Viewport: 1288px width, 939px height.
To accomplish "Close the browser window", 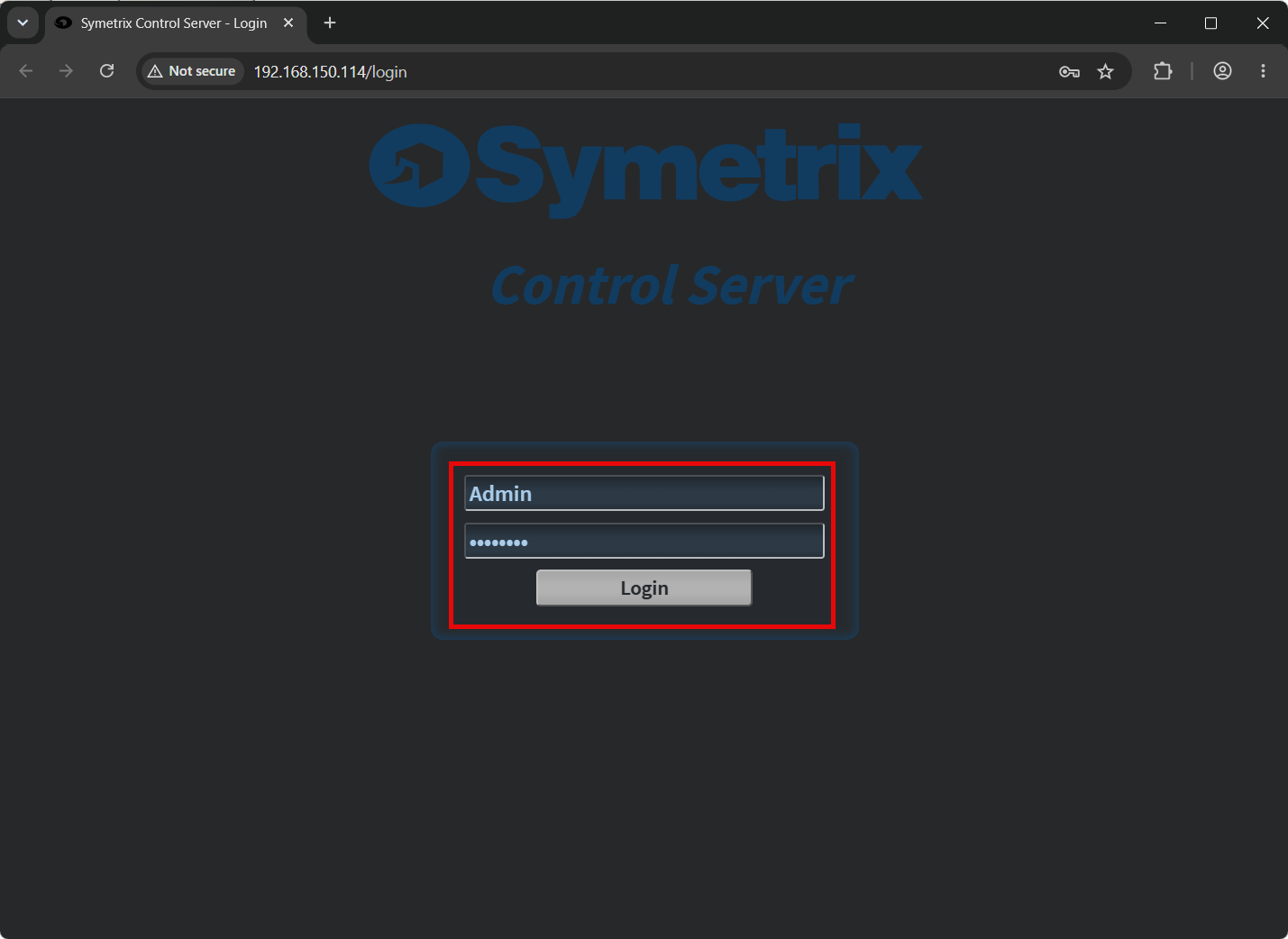I will coord(1263,23).
